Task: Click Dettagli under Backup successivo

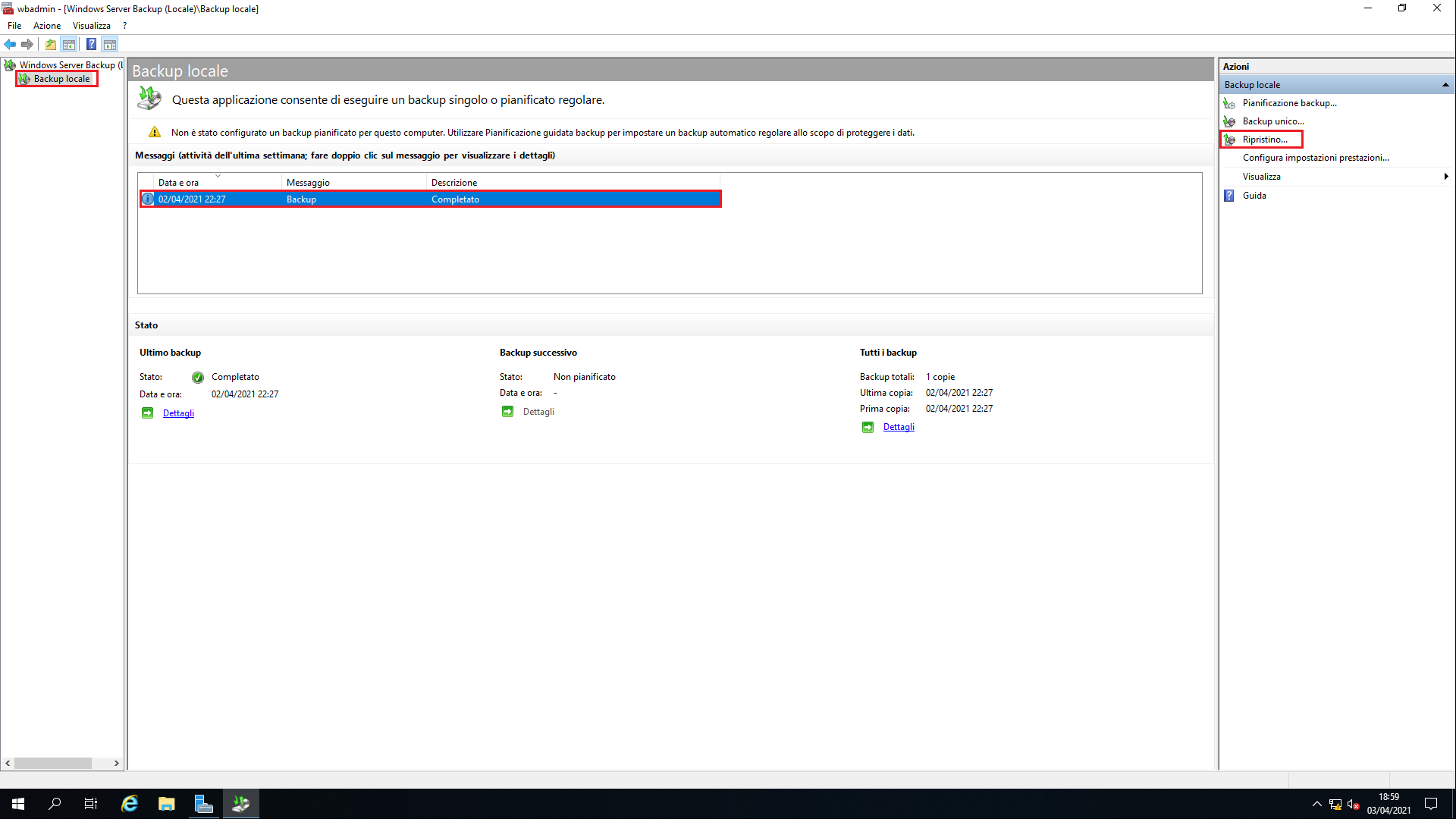Action: point(538,412)
